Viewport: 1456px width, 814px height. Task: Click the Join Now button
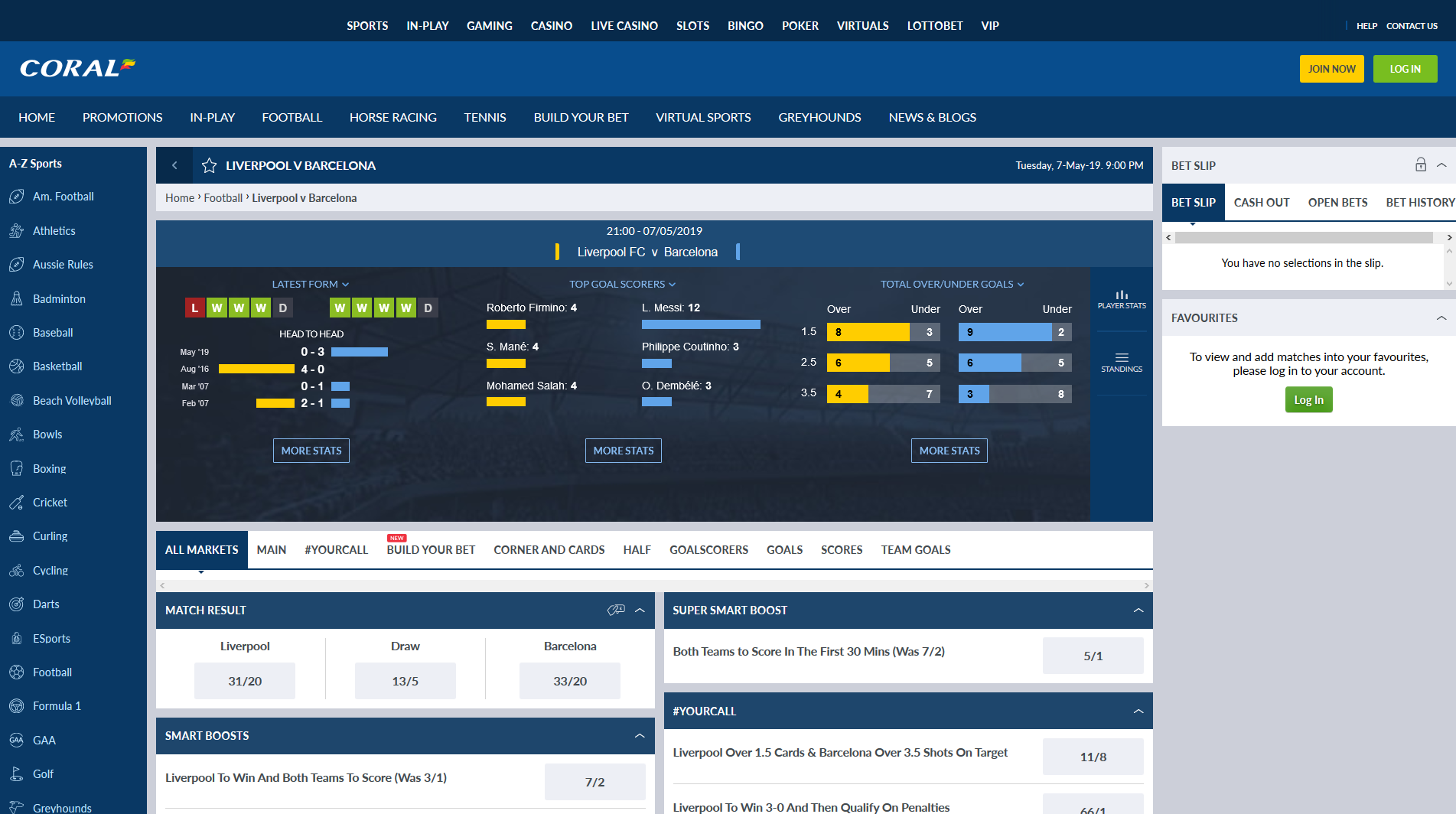coord(1331,69)
